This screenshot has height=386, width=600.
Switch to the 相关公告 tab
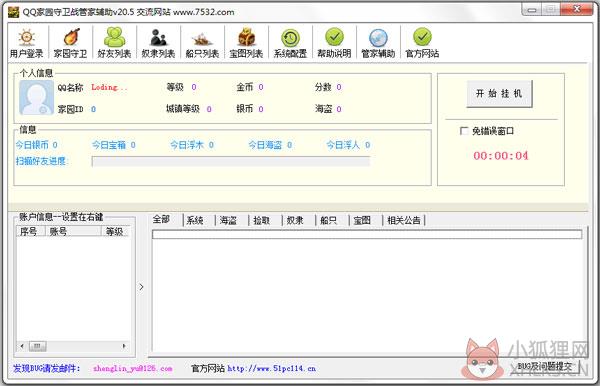pos(404,220)
